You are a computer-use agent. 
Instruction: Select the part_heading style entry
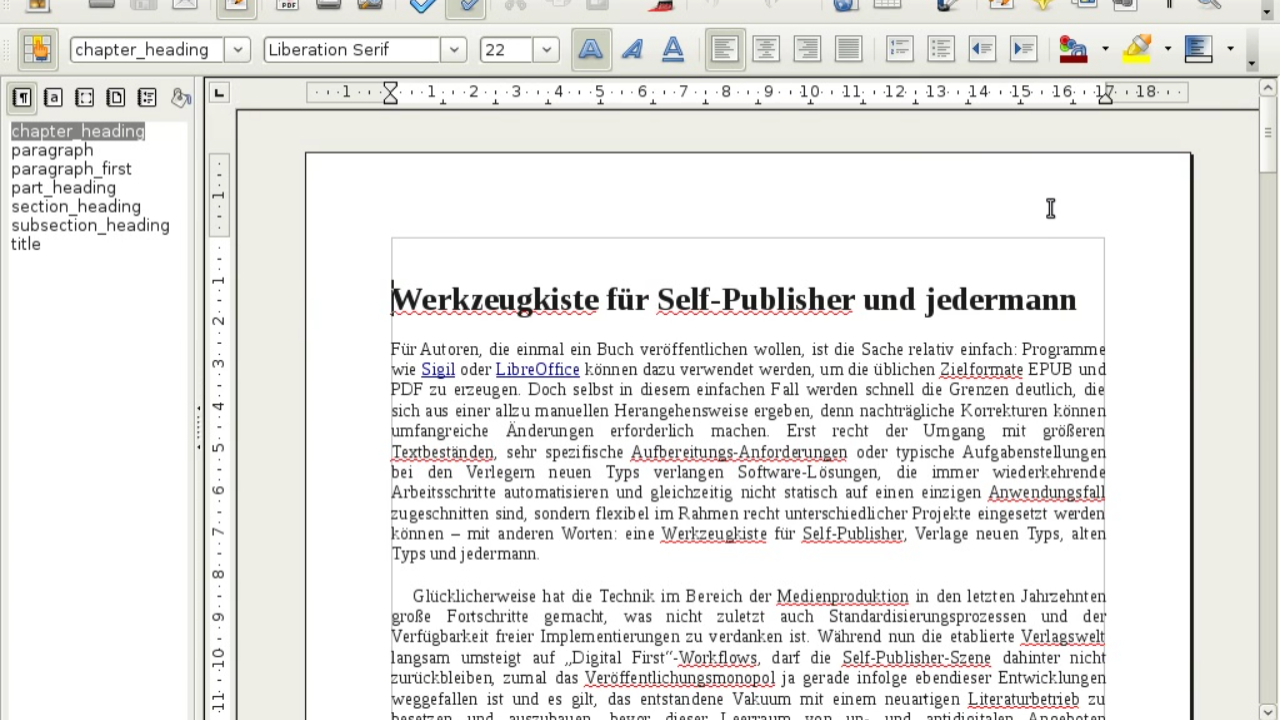tap(63, 188)
